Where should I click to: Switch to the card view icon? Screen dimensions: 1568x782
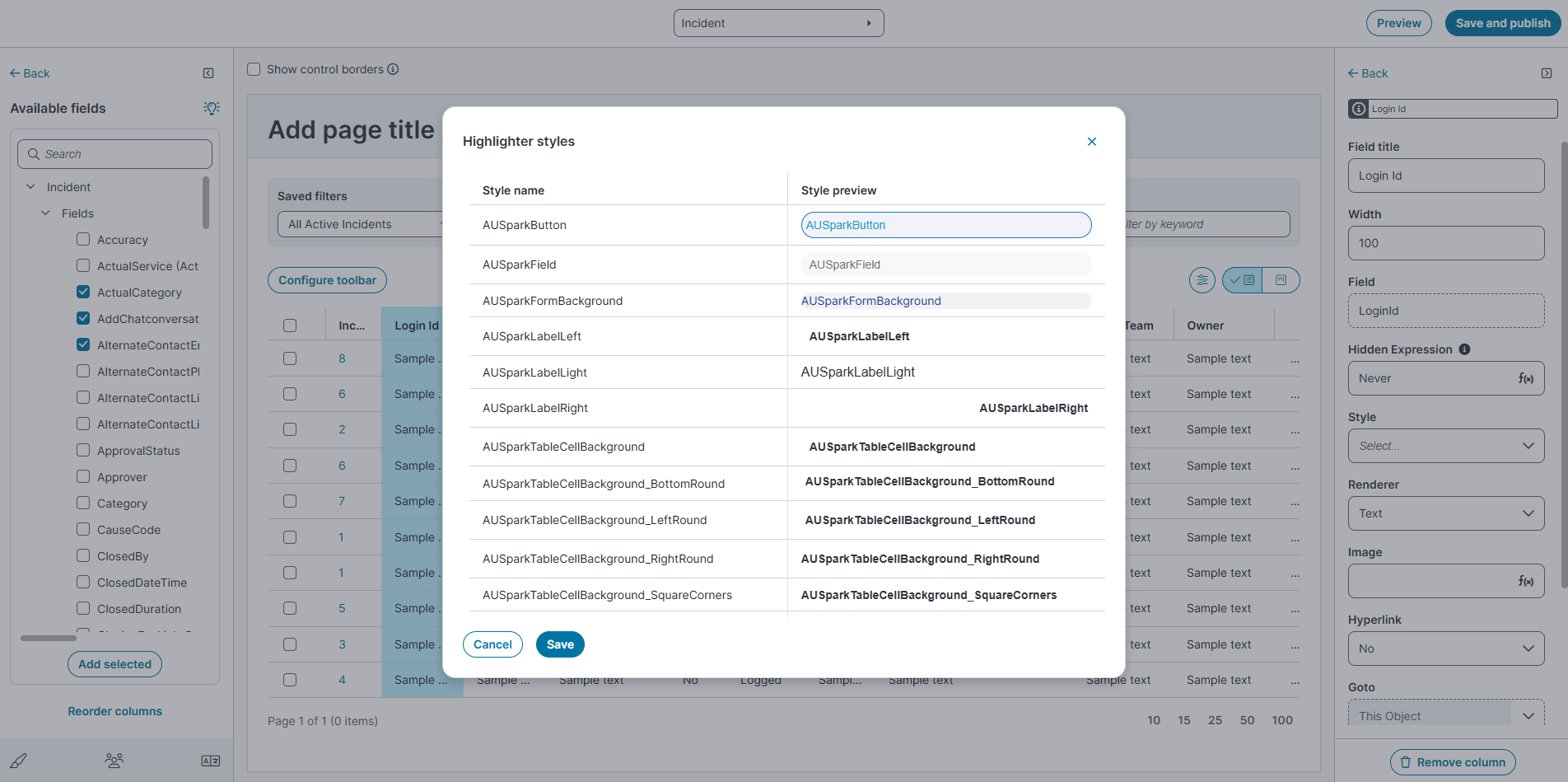(1281, 280)
